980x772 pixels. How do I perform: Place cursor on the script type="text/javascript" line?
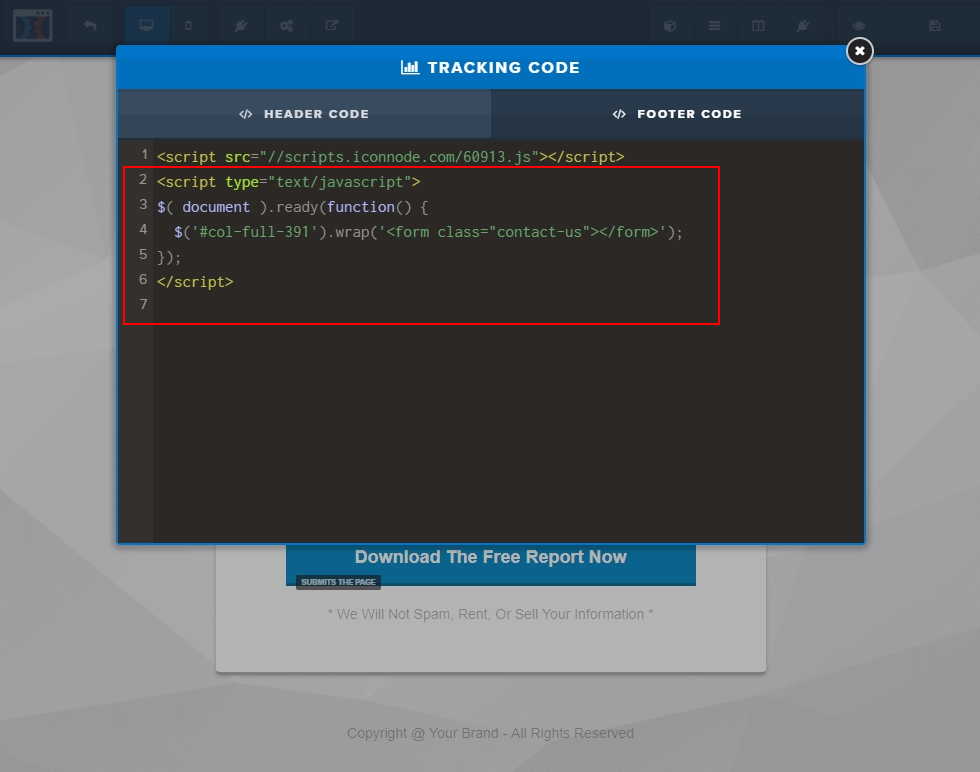click(289, 182)
